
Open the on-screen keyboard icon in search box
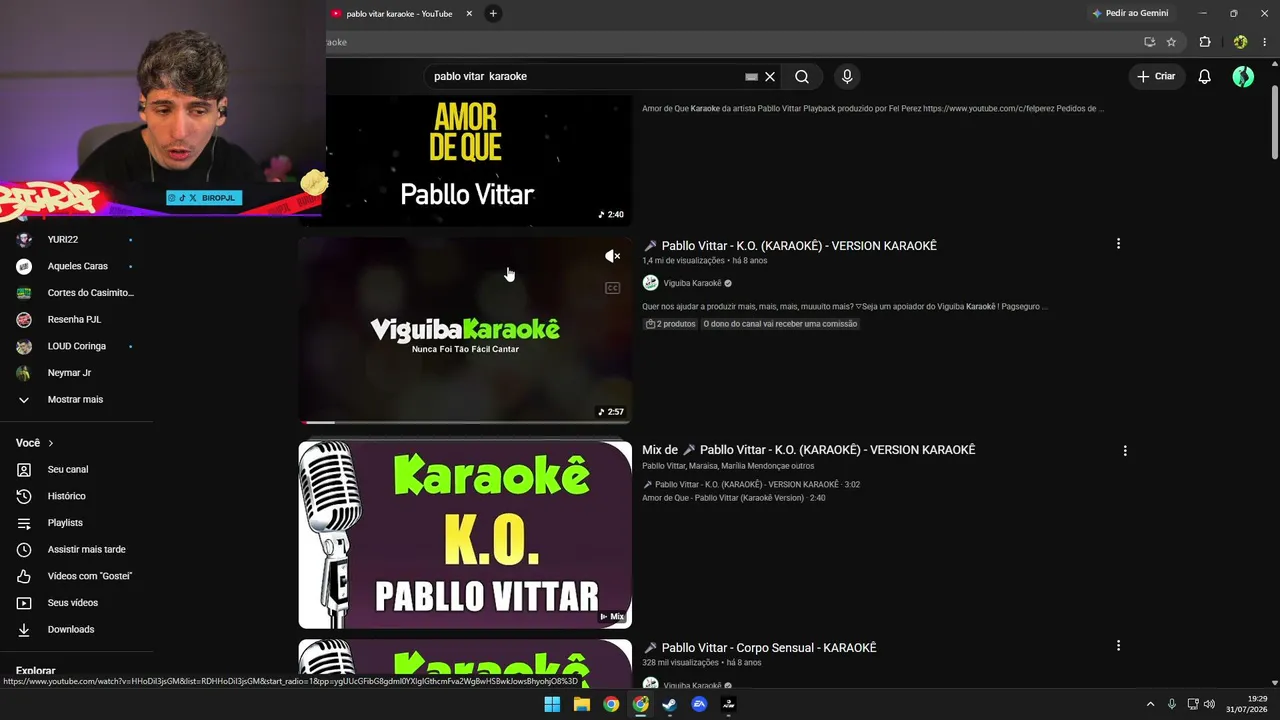click(751, 77)
